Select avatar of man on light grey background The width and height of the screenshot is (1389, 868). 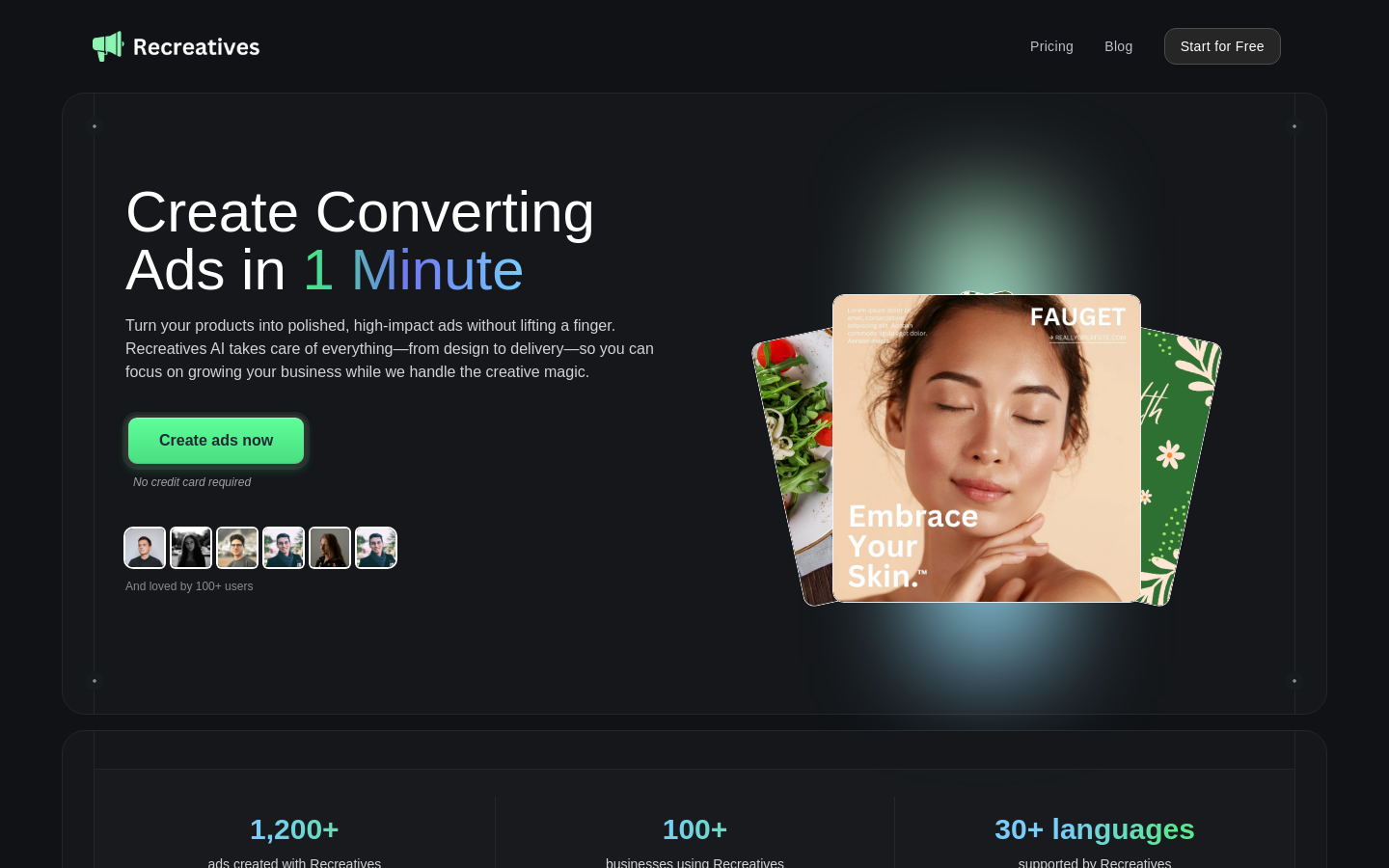click(x=145, y=548)
